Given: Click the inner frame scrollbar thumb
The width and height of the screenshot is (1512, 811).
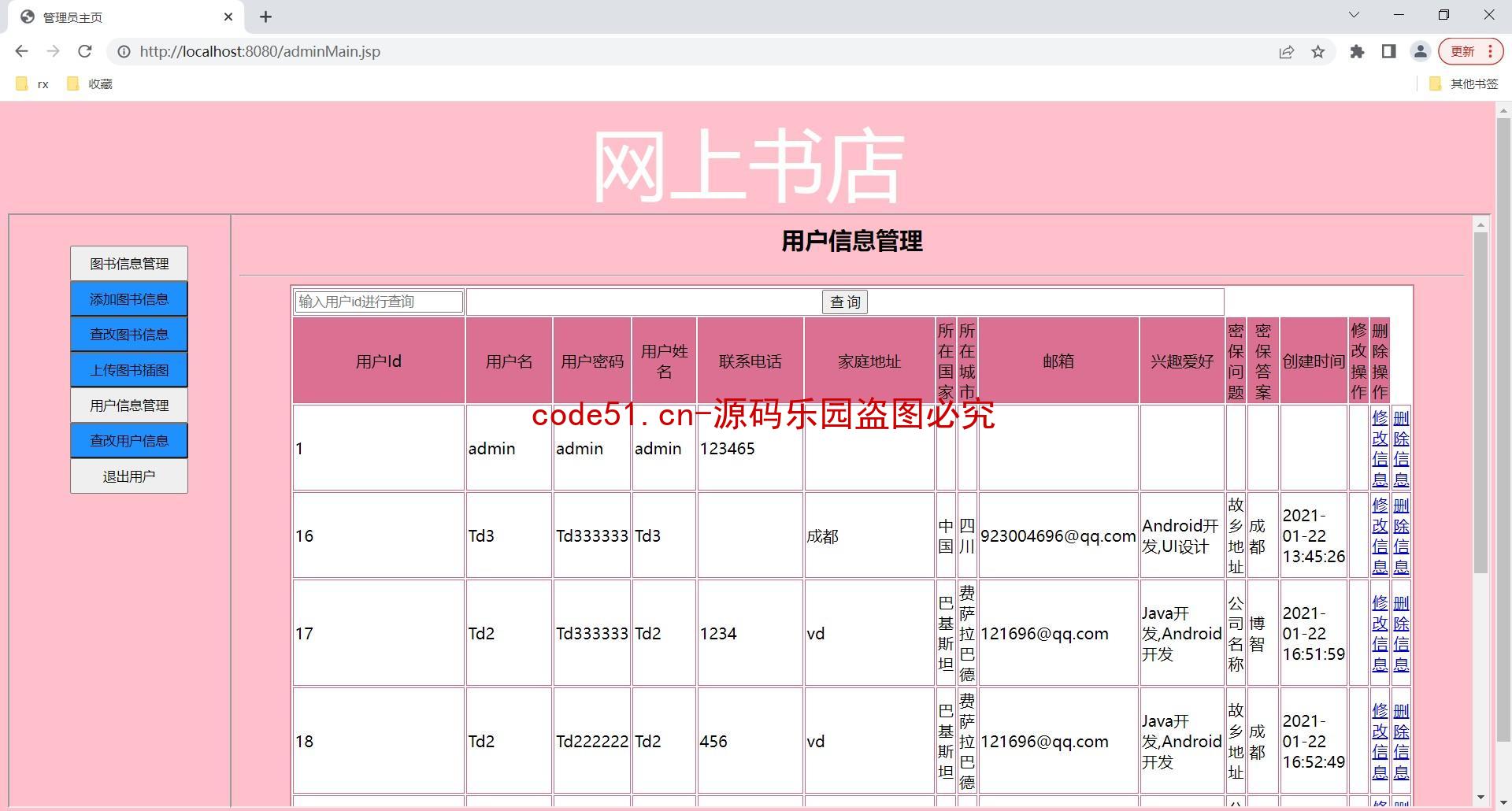Looking at the screenshot, I should coord(1480,402).
